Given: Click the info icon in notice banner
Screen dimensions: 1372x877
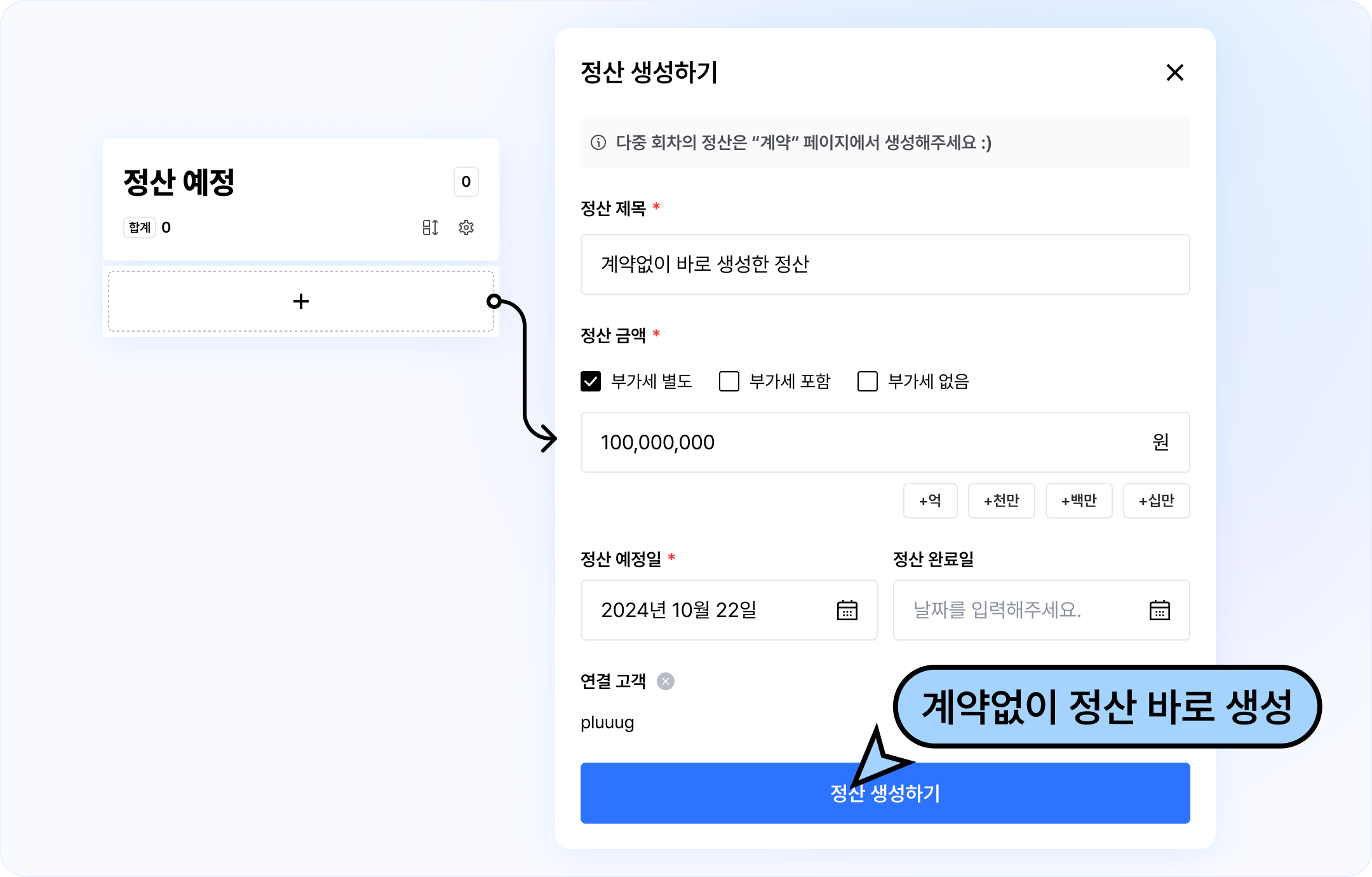Looking at the screenshot, I should click(598, 142).
